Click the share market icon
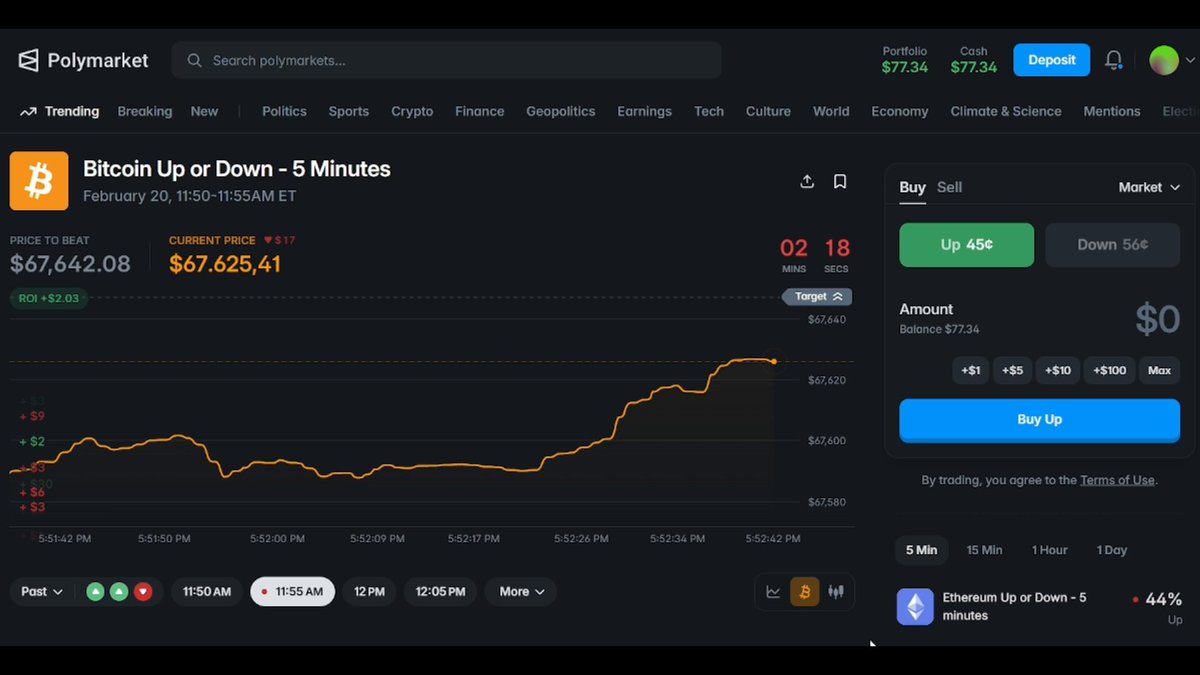 coord(807,181)
